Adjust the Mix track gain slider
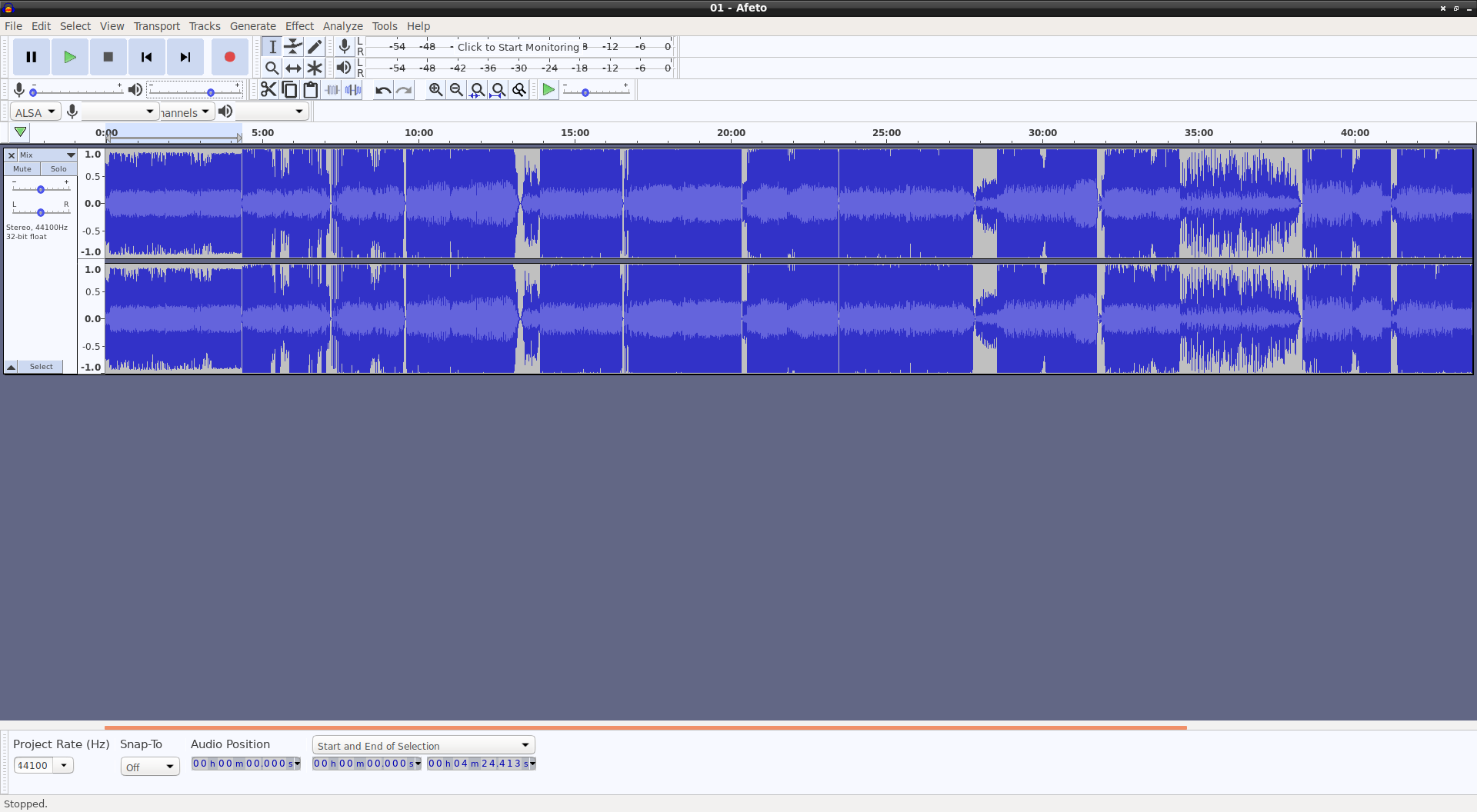 [41, 188]
